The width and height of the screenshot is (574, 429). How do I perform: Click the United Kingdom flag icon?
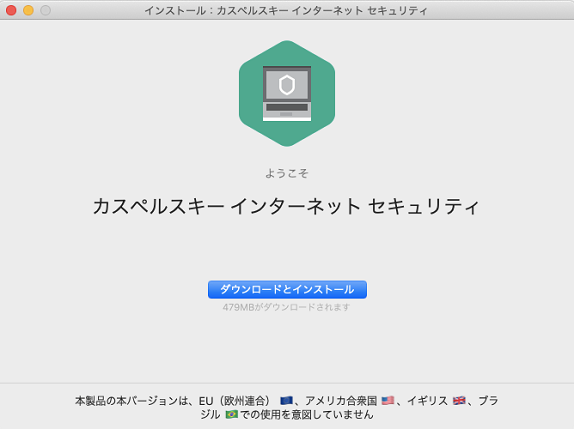click(459, 401)
